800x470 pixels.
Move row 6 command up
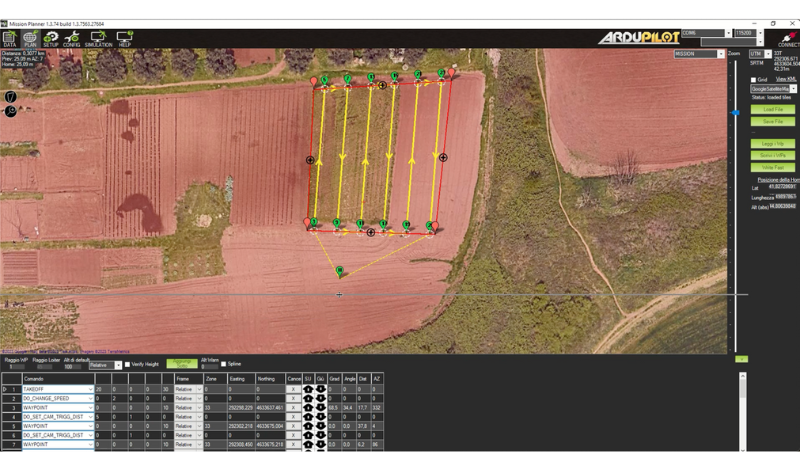(308, 435)
